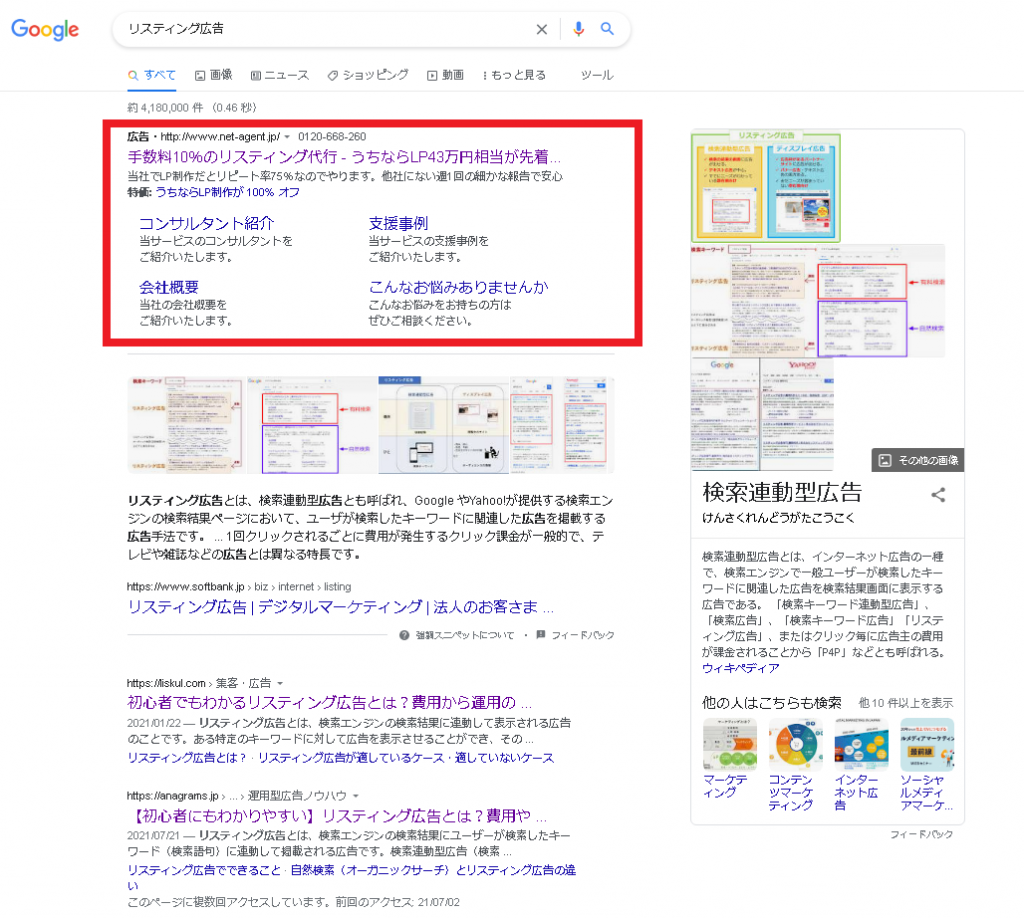This screenshot has width=1024, height=919.
Task: Open softbank result リスティング広告 | デジタルマーケティング
Action: pyautogui.click(x=340, y=607)
